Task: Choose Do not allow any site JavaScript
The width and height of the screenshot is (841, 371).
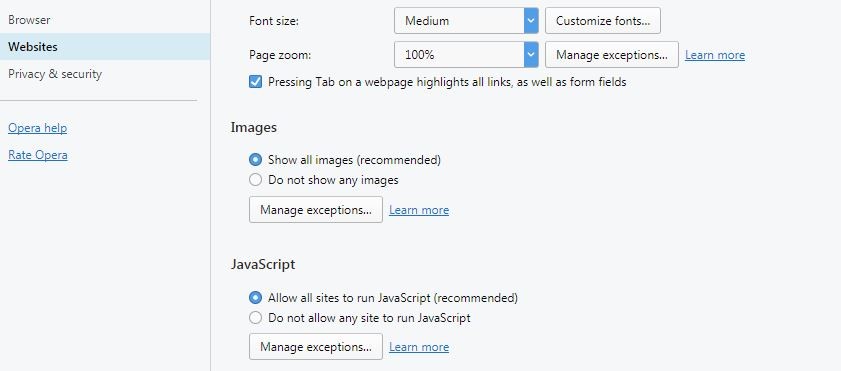Action: (x=256, y=318)
